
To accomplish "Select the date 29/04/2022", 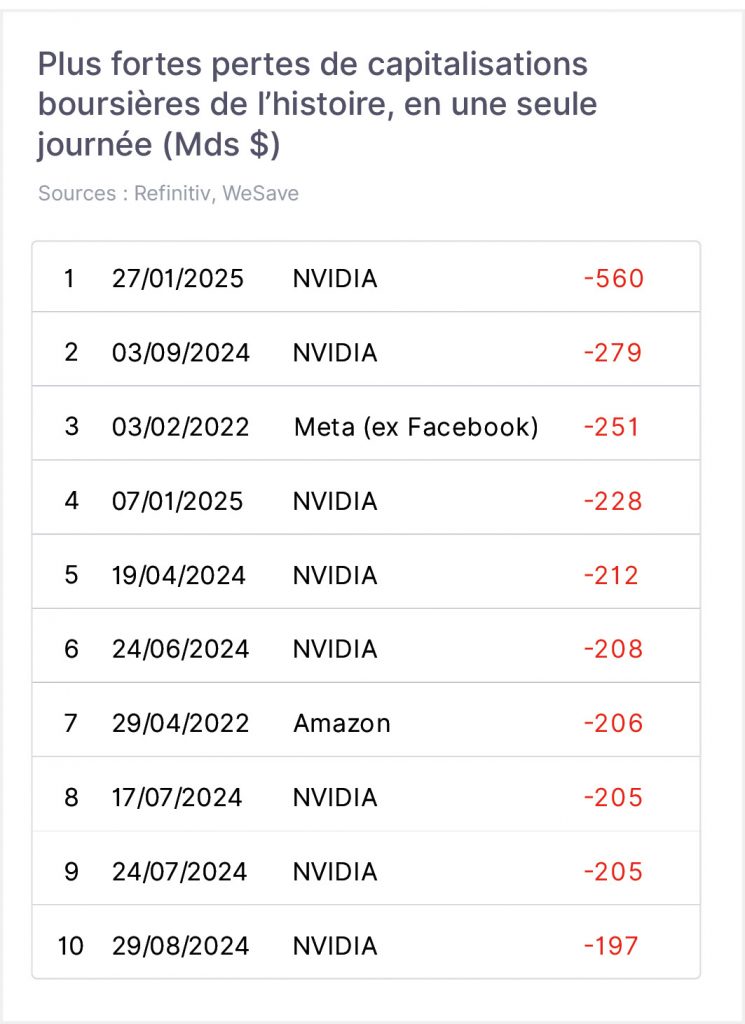I will click(180, 724).
